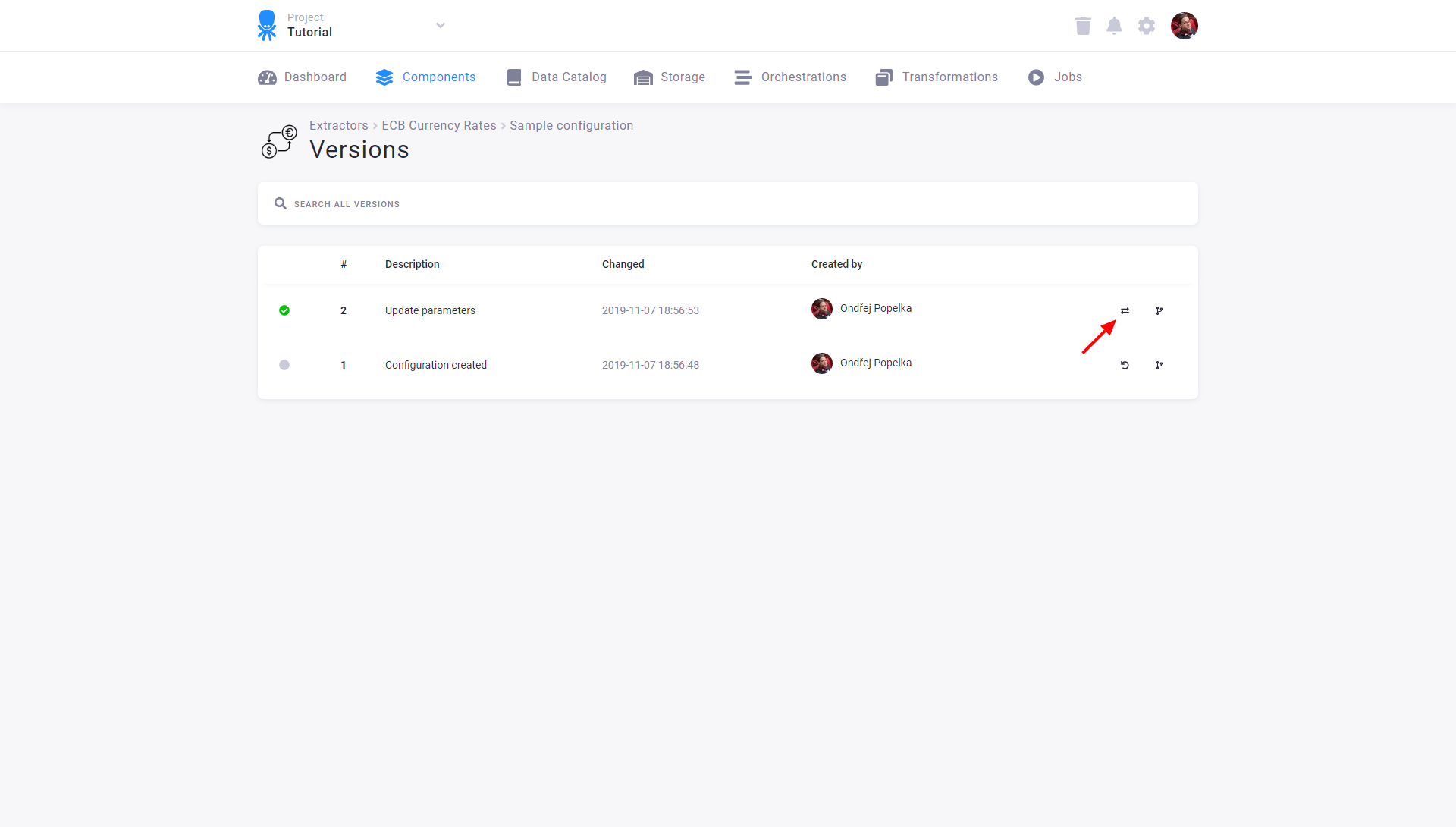This screenshot has width=1456, height=827.
Task: Click the Changed column header
Action: (623, 264)
